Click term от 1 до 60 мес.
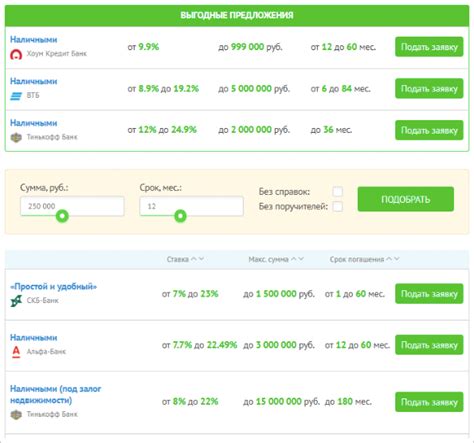 click(355, 294)
